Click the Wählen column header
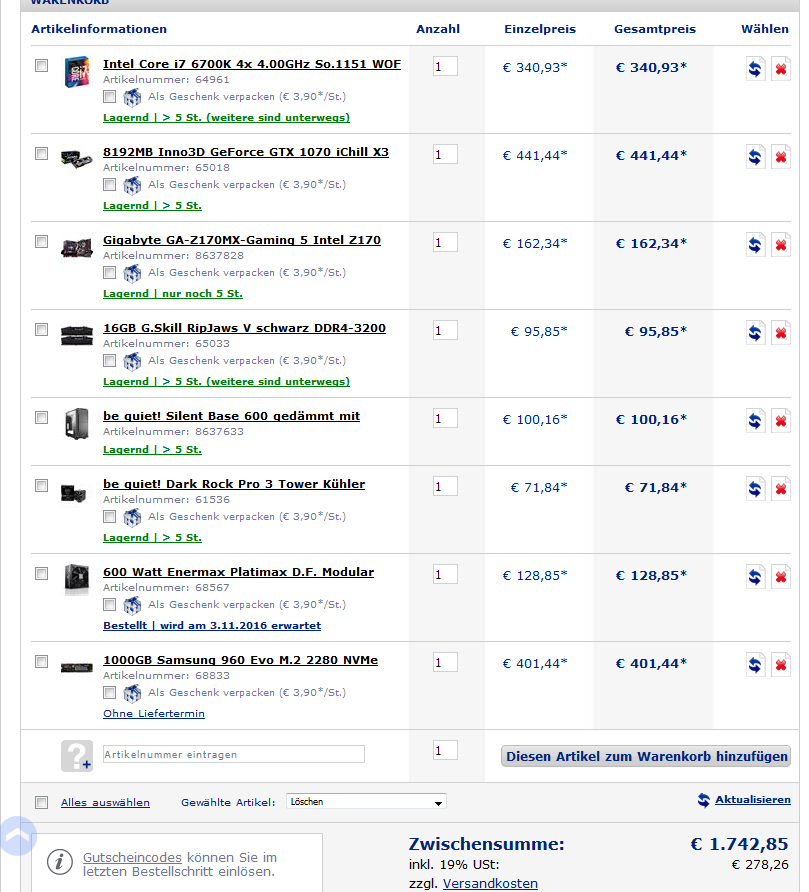809x892 pixels. pos(765,29)
